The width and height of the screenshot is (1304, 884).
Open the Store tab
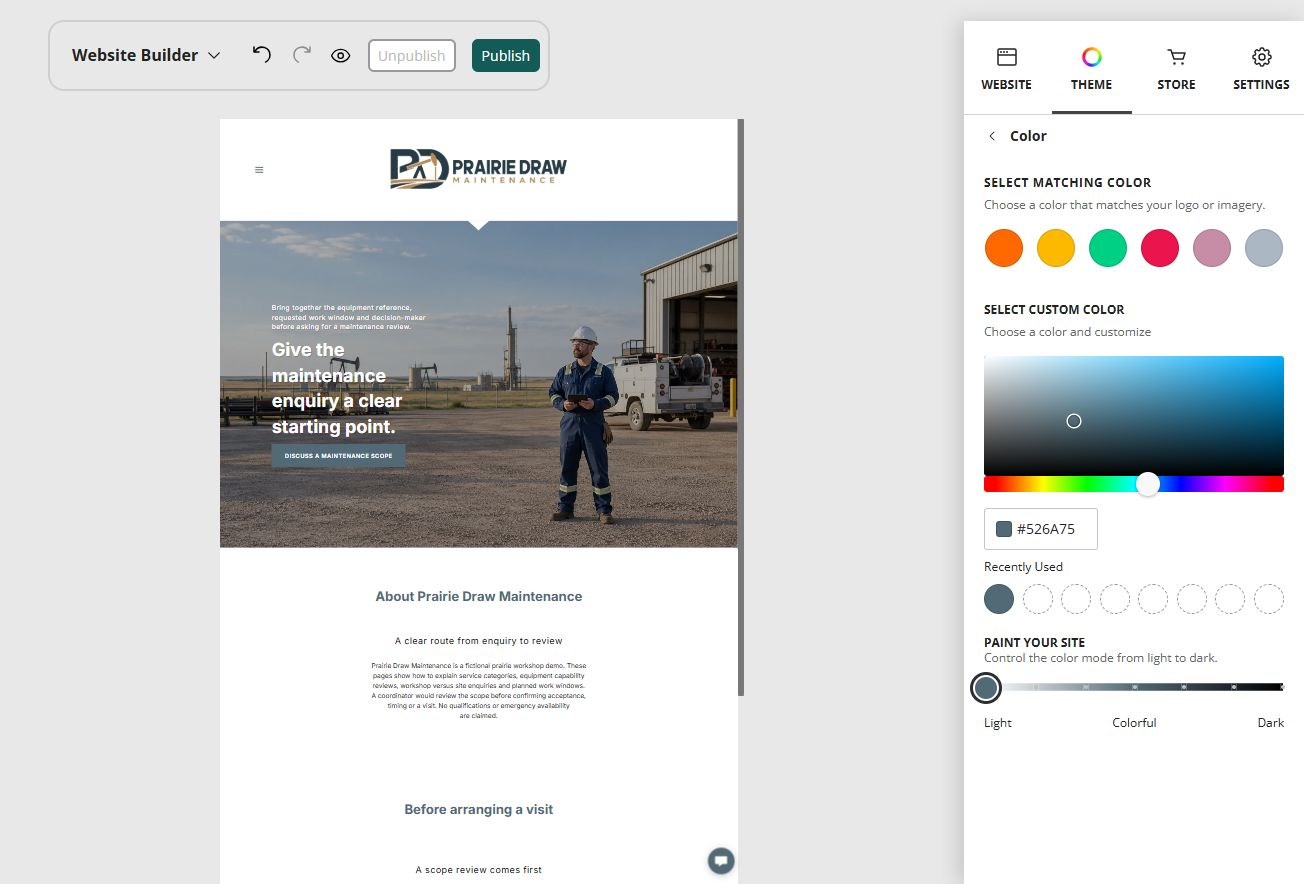pyautogui.click(x=1176, y=68)
